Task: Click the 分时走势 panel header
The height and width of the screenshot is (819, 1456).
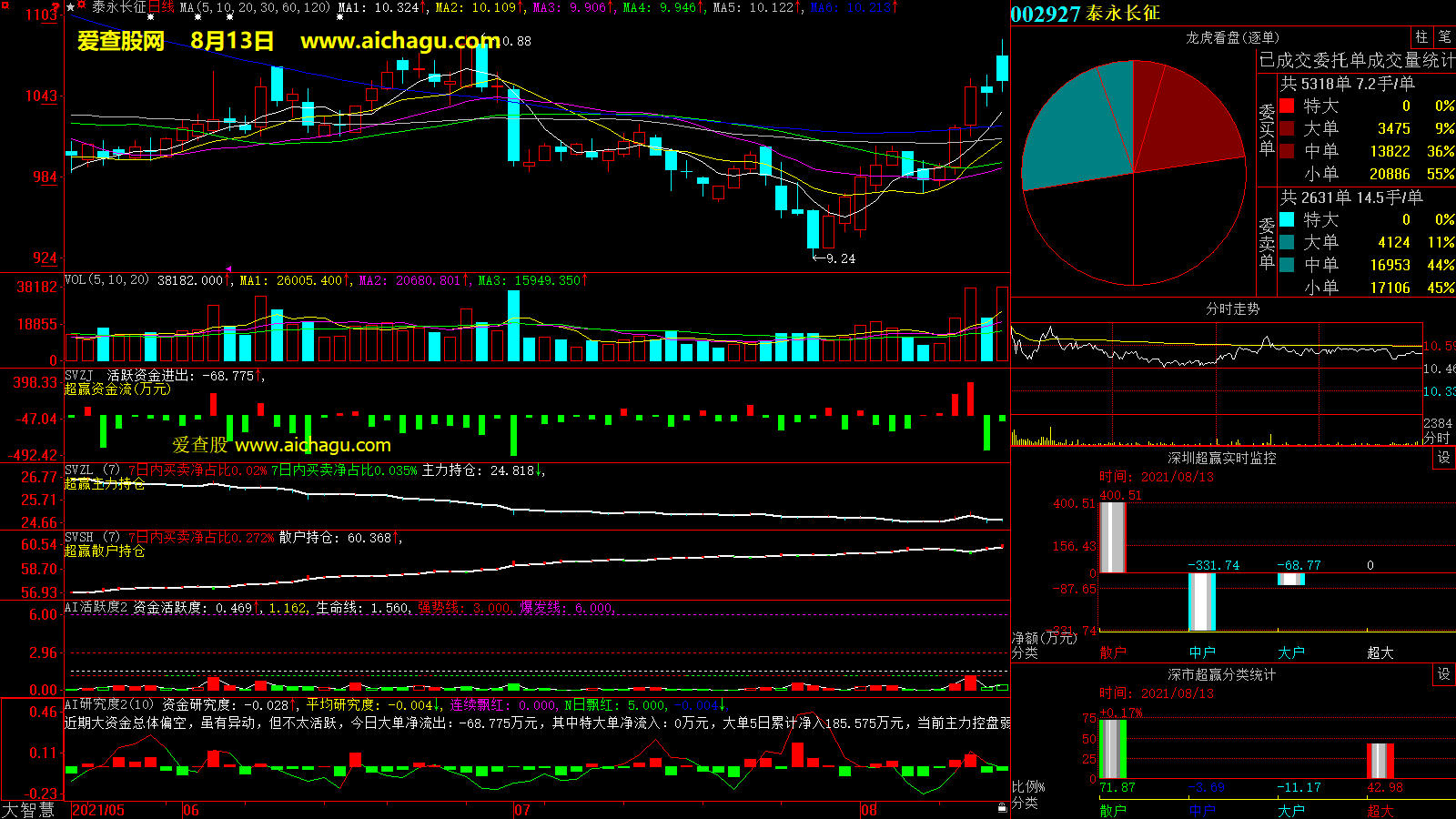Action: [1232, 309]
